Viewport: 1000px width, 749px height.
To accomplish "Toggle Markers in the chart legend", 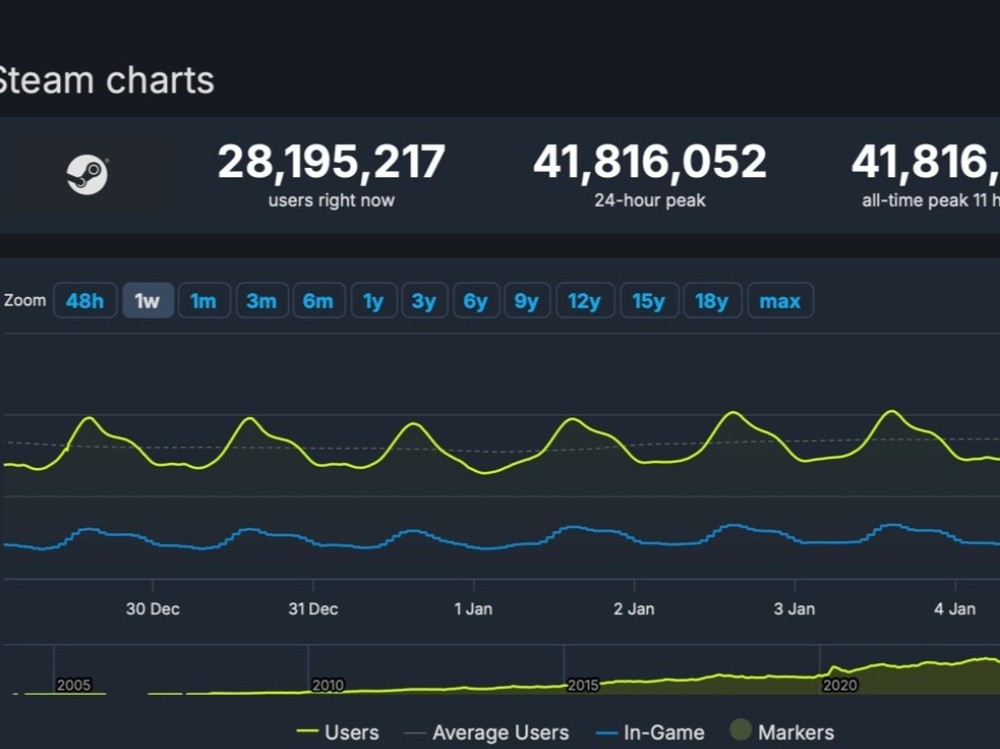I will (x=782, y=733).
